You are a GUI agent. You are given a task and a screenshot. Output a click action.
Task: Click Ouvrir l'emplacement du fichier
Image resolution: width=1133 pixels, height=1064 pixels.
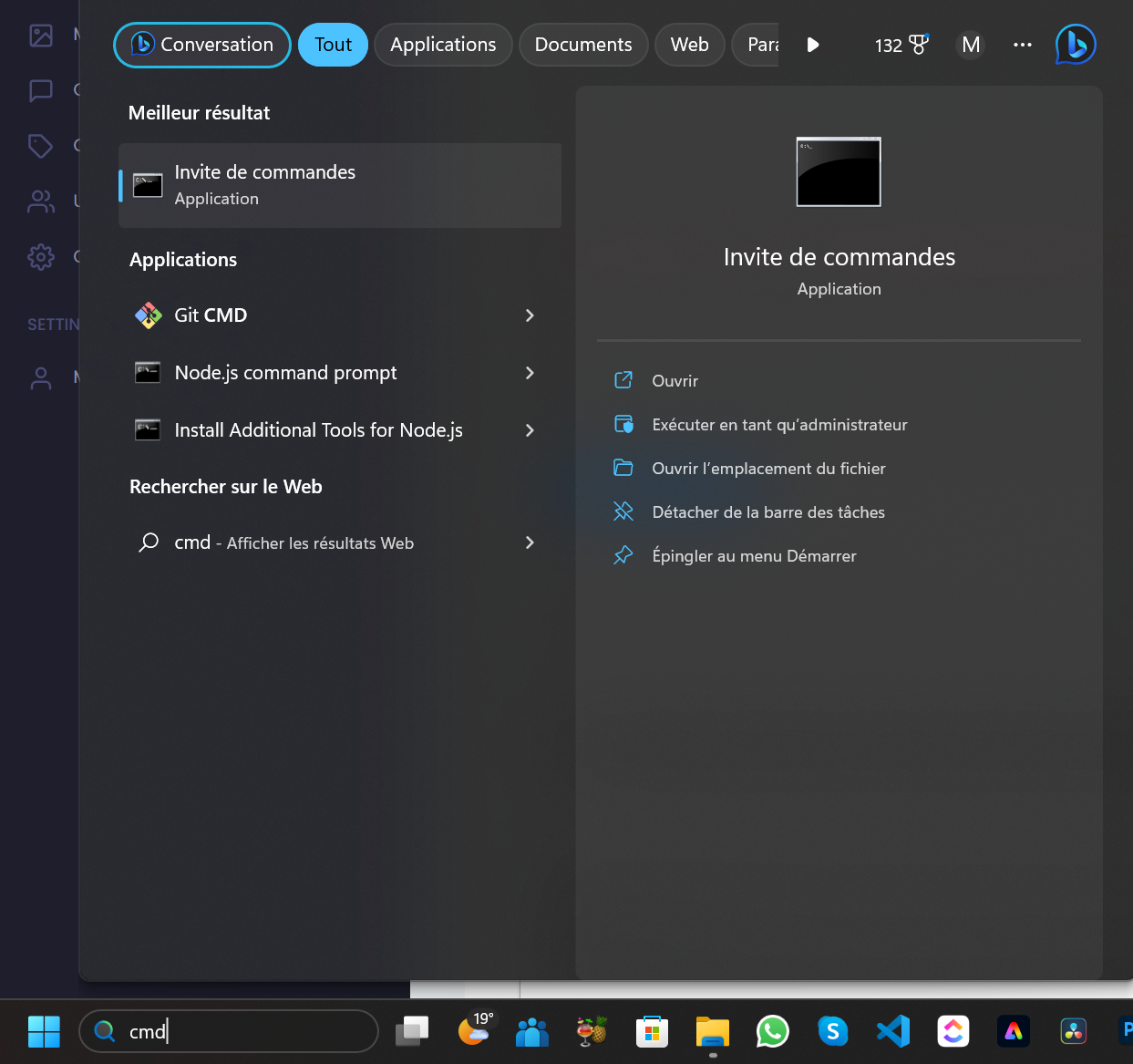(x=768, y=469)
